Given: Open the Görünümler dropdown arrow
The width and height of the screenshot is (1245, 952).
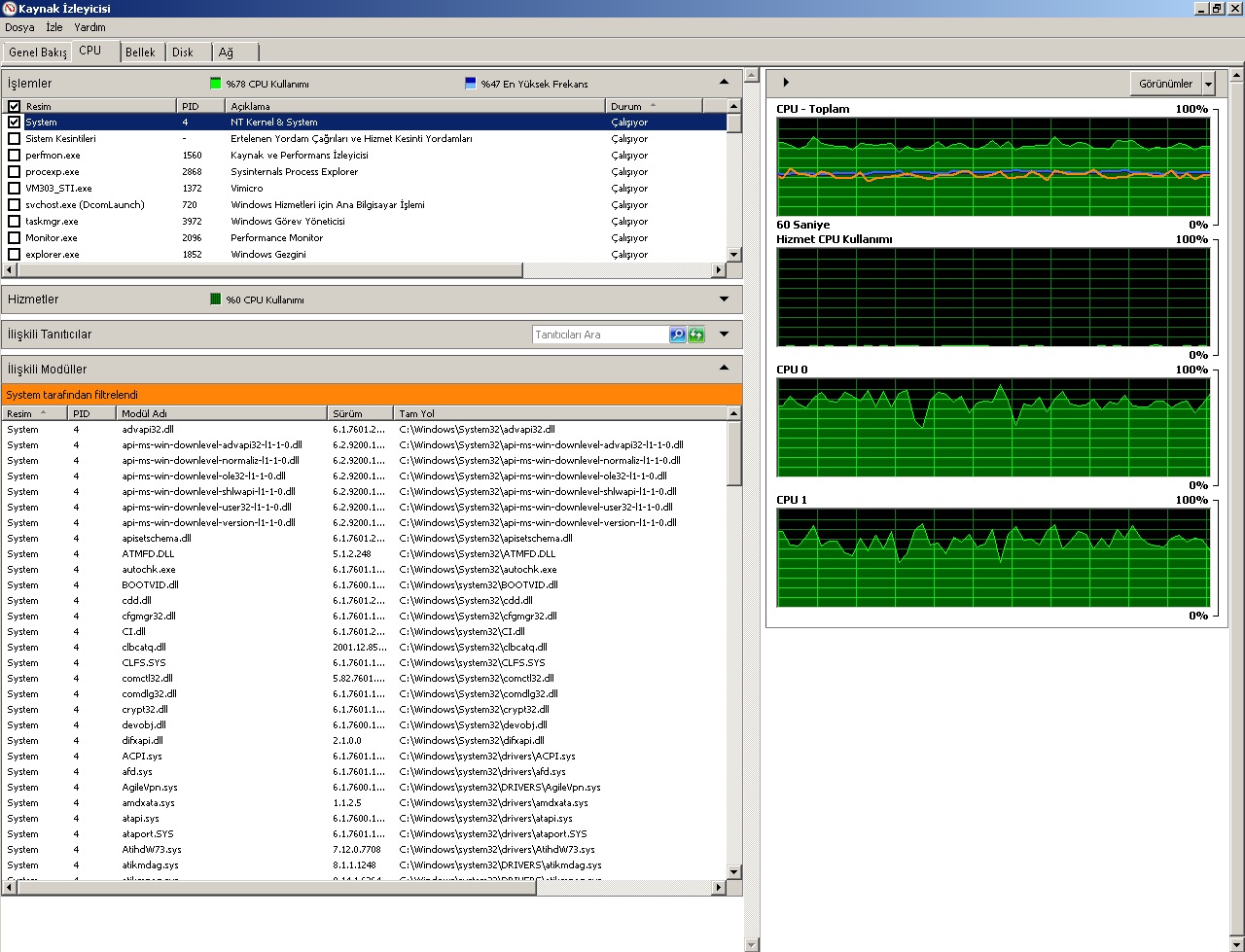Looking at the screenshot, I should click(1209, 84).
